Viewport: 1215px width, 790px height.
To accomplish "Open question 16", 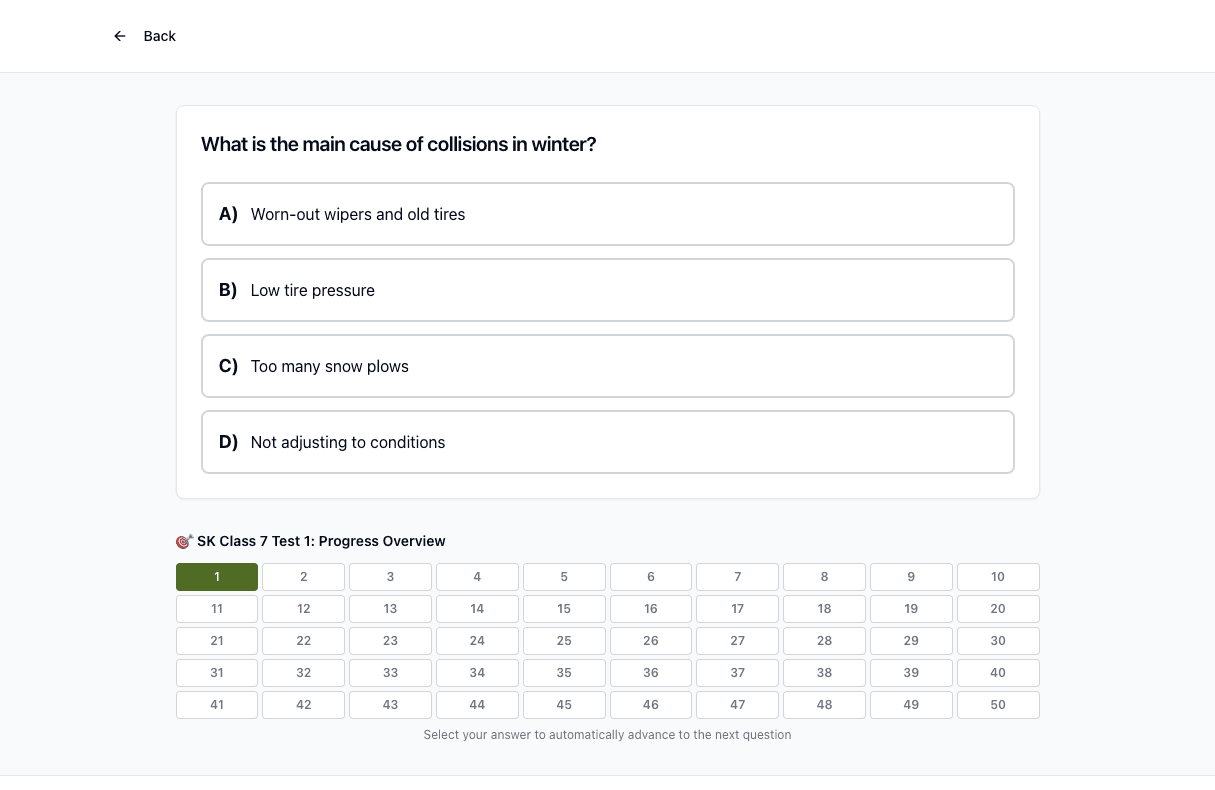I will (x=651, y=609).
